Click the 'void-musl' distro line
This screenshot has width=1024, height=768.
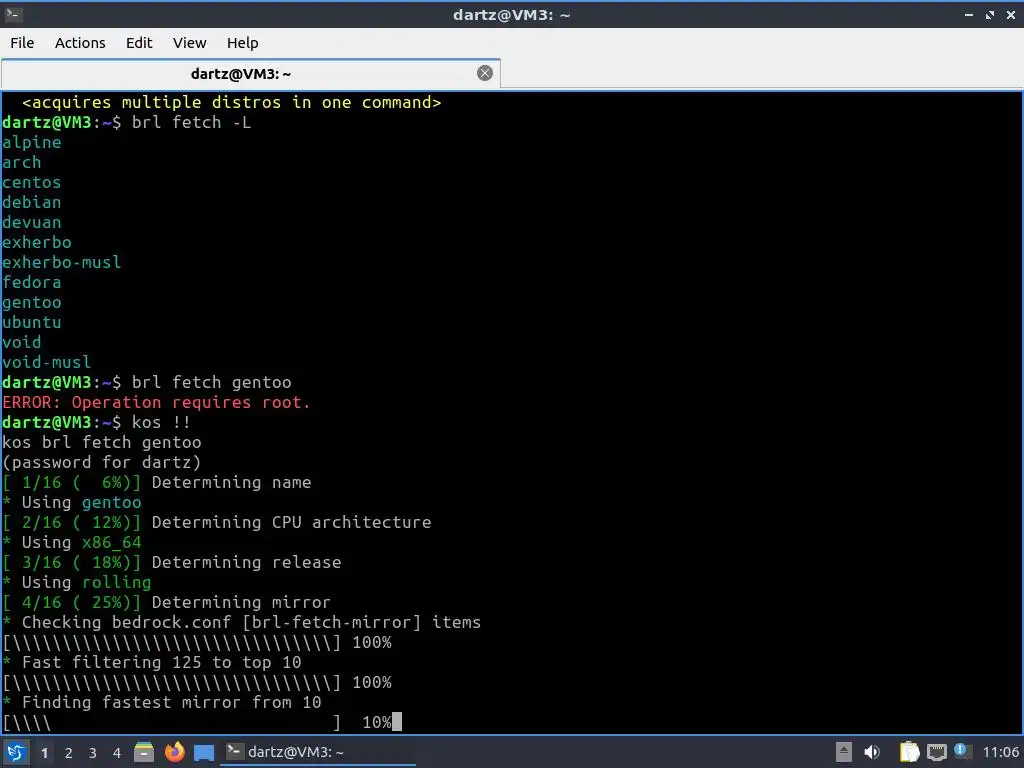46,362
